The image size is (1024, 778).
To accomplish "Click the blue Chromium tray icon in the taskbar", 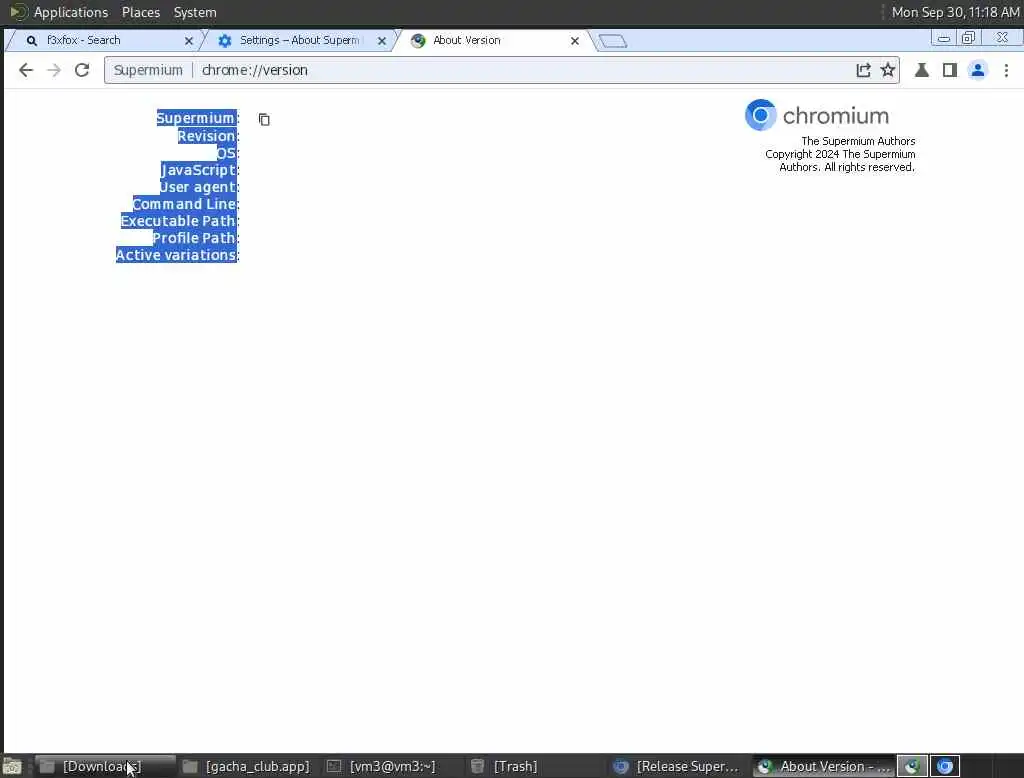I will point(944,766).
